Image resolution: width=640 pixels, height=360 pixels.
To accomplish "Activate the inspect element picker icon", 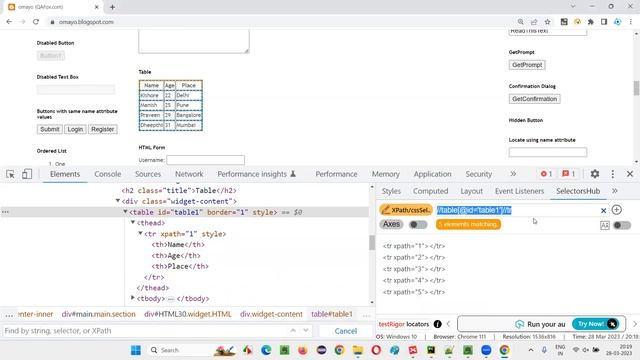I will click(x=10, y=174).
